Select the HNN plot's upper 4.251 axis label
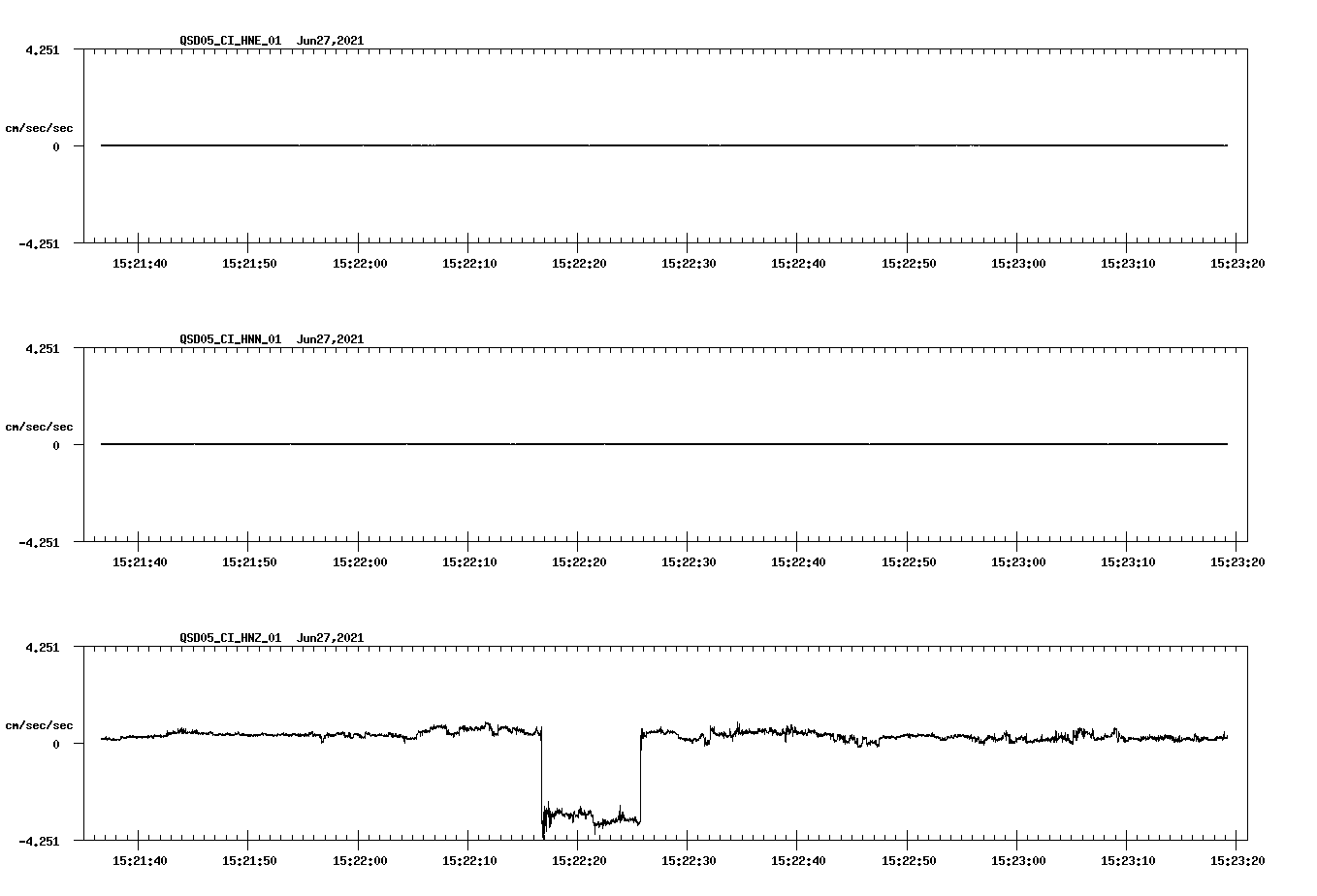Screen dimensions: 1317x896 (x=43, y=348)
